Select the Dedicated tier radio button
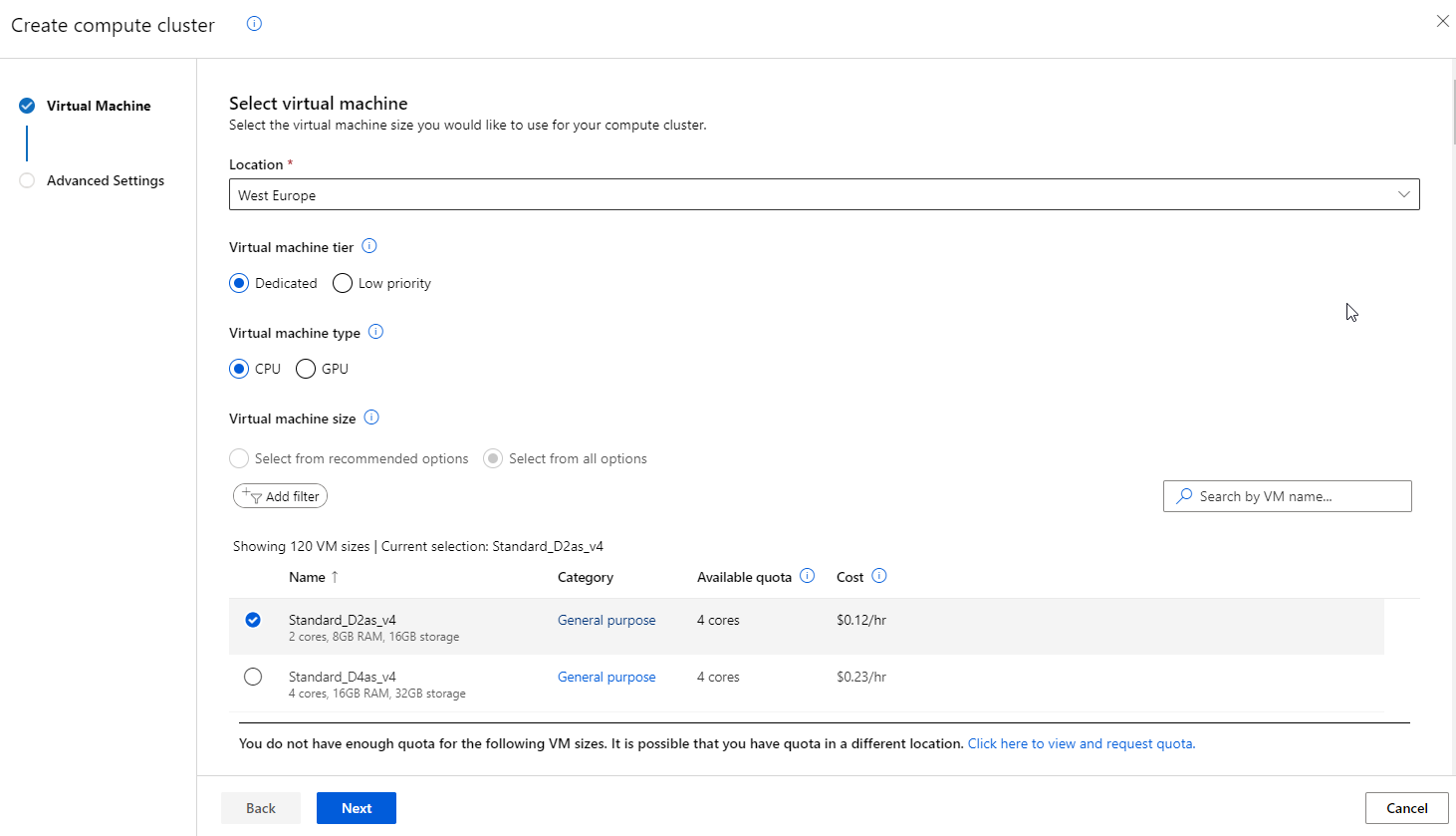The image size is (1456, 836). pos(239,283)
